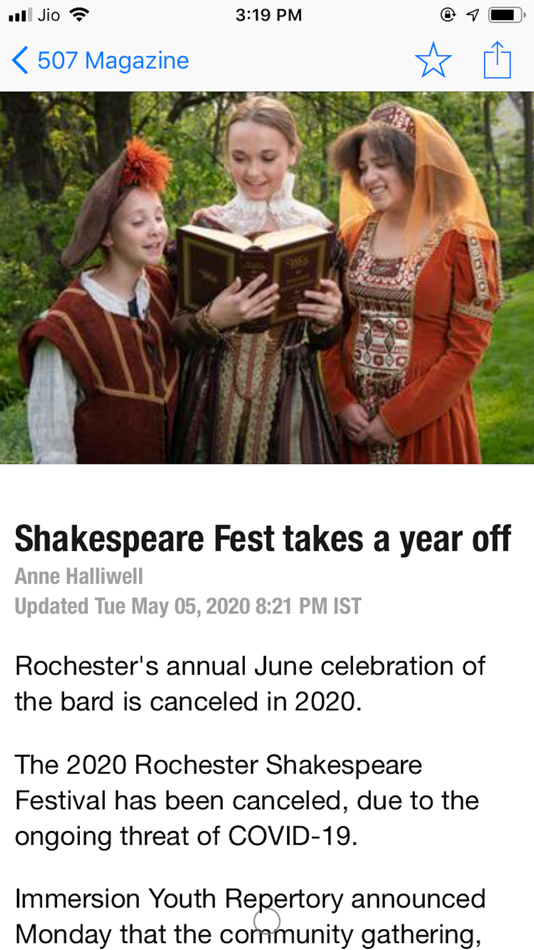This screenshot has height=950, width=534.
Task: Tap the rotation lock status icon
Action: (449, 15)
